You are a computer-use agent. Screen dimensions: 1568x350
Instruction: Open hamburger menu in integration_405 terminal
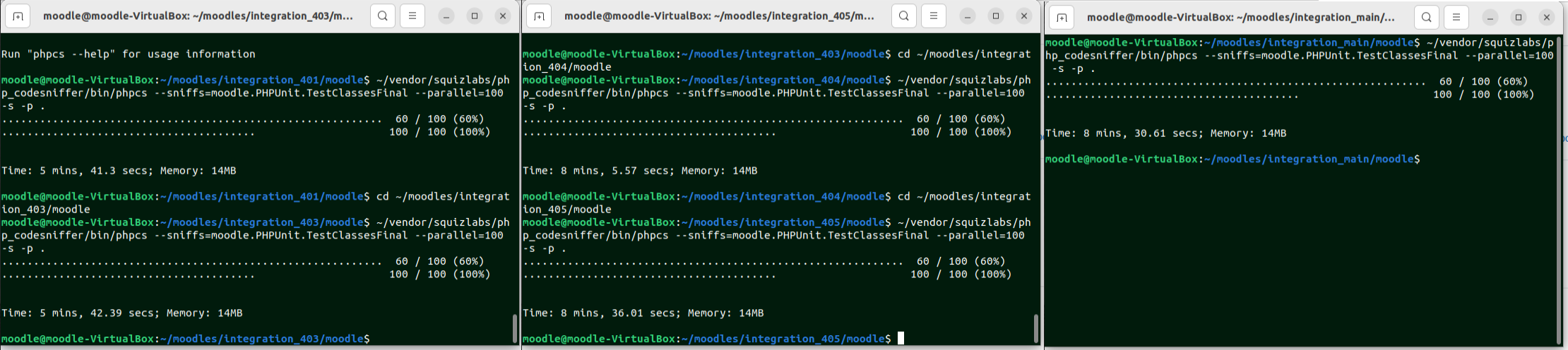[934, 16]
